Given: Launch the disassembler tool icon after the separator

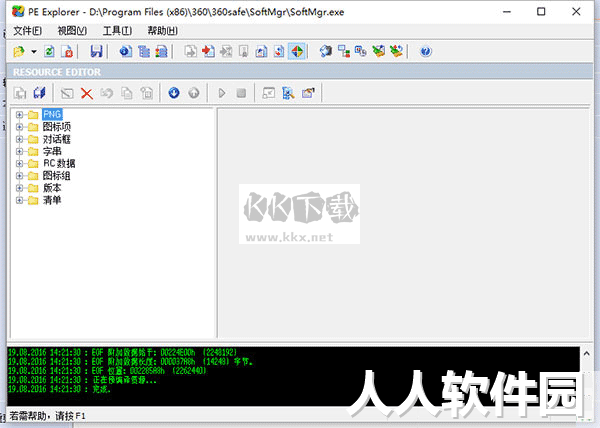Looking at the screenshot, I should (x=326, y=51).
